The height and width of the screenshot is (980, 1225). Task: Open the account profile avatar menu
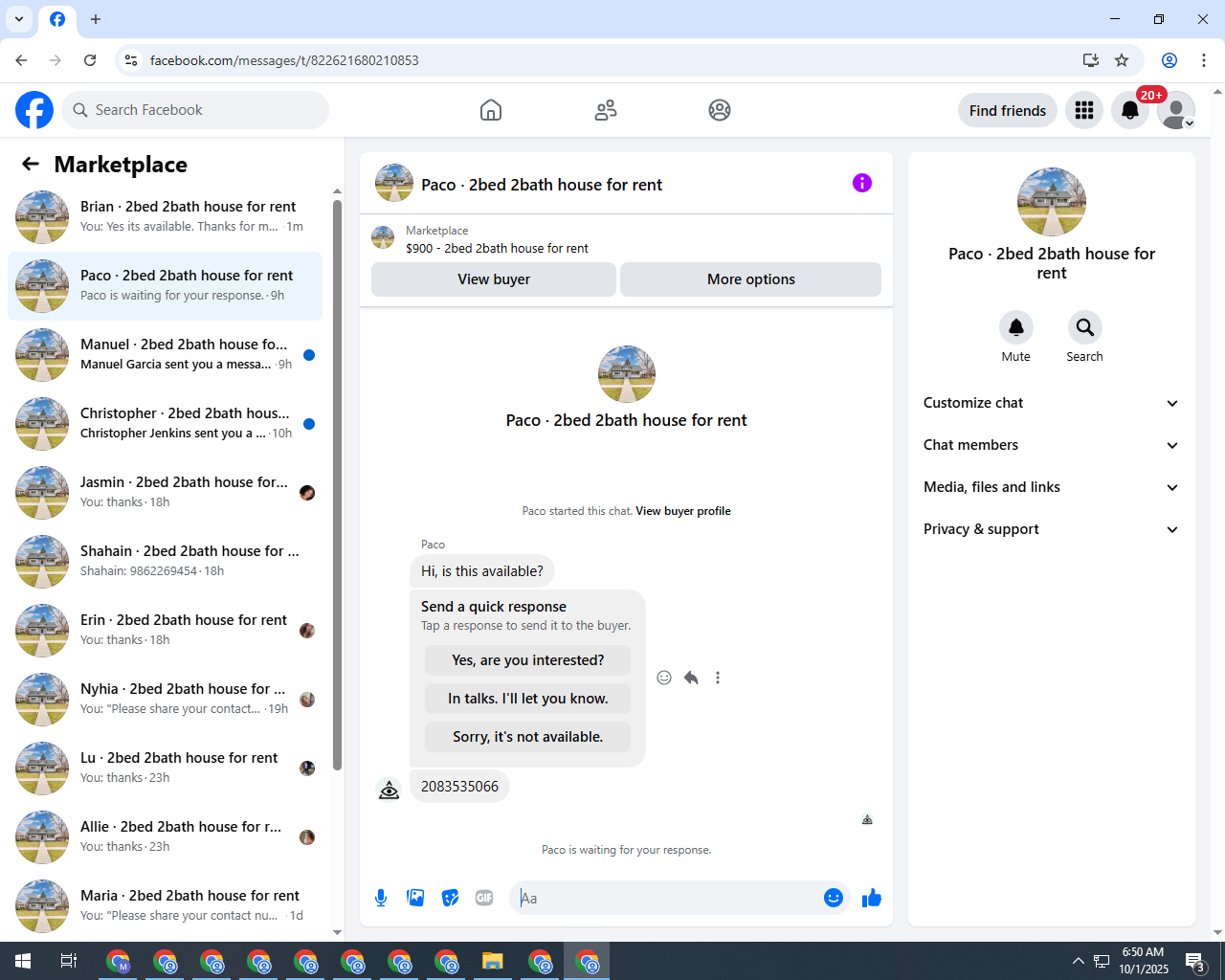click(1176, 111)
